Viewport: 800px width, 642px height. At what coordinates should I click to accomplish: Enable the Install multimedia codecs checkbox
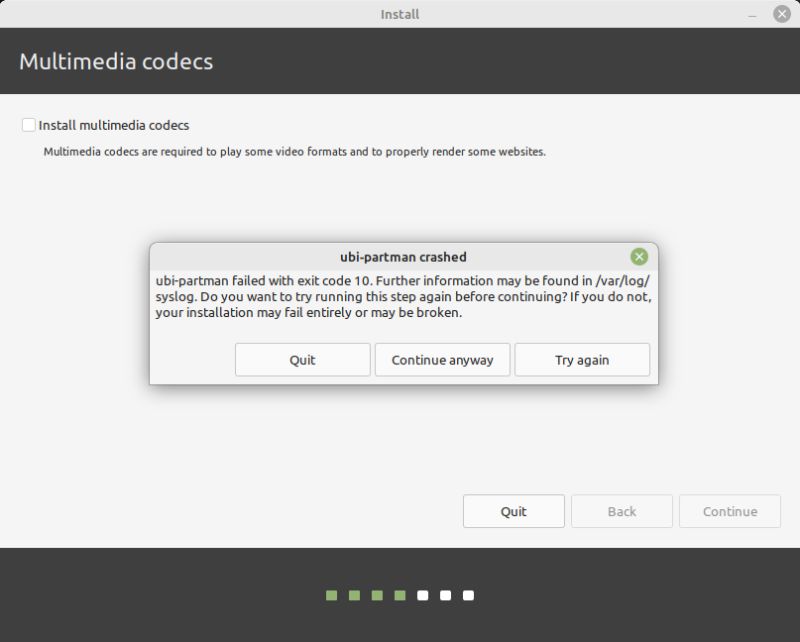pos(27,125)
